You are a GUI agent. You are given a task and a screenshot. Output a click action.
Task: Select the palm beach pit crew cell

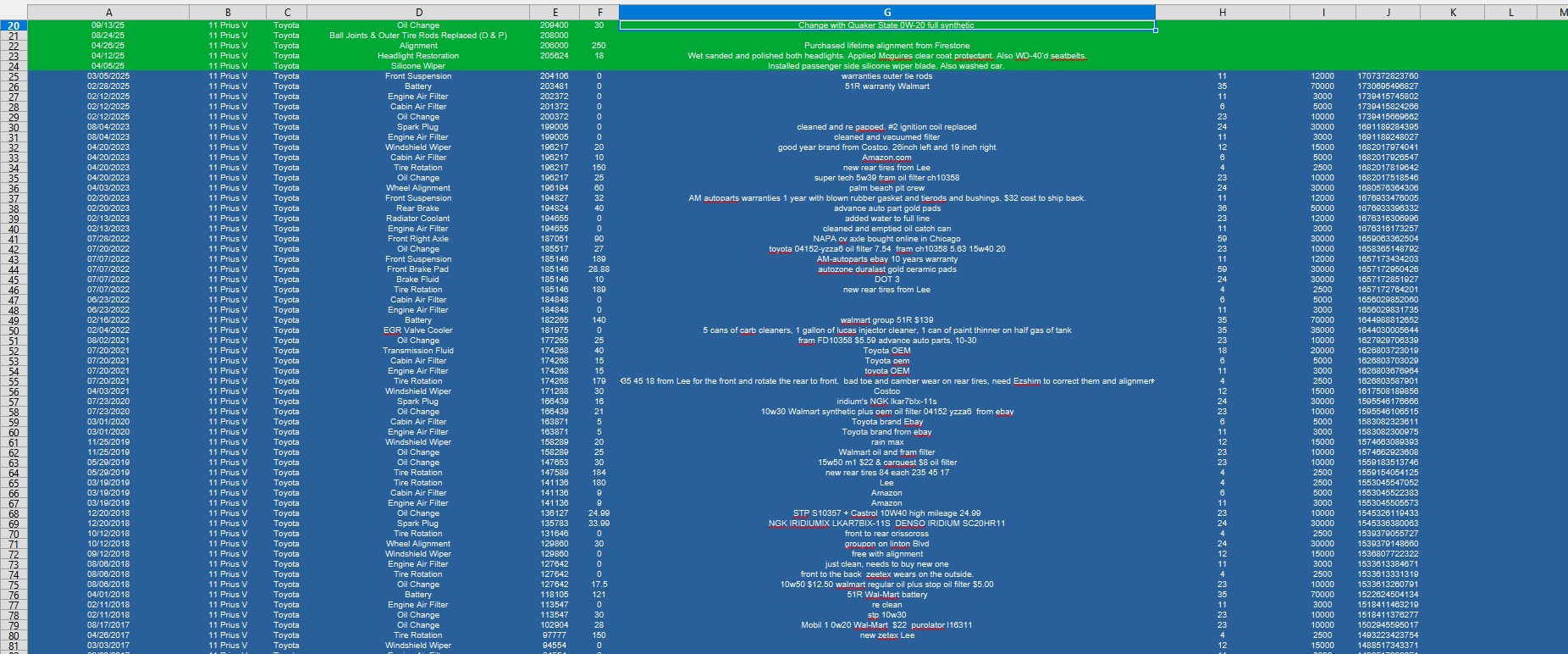(x=887, y=188)
